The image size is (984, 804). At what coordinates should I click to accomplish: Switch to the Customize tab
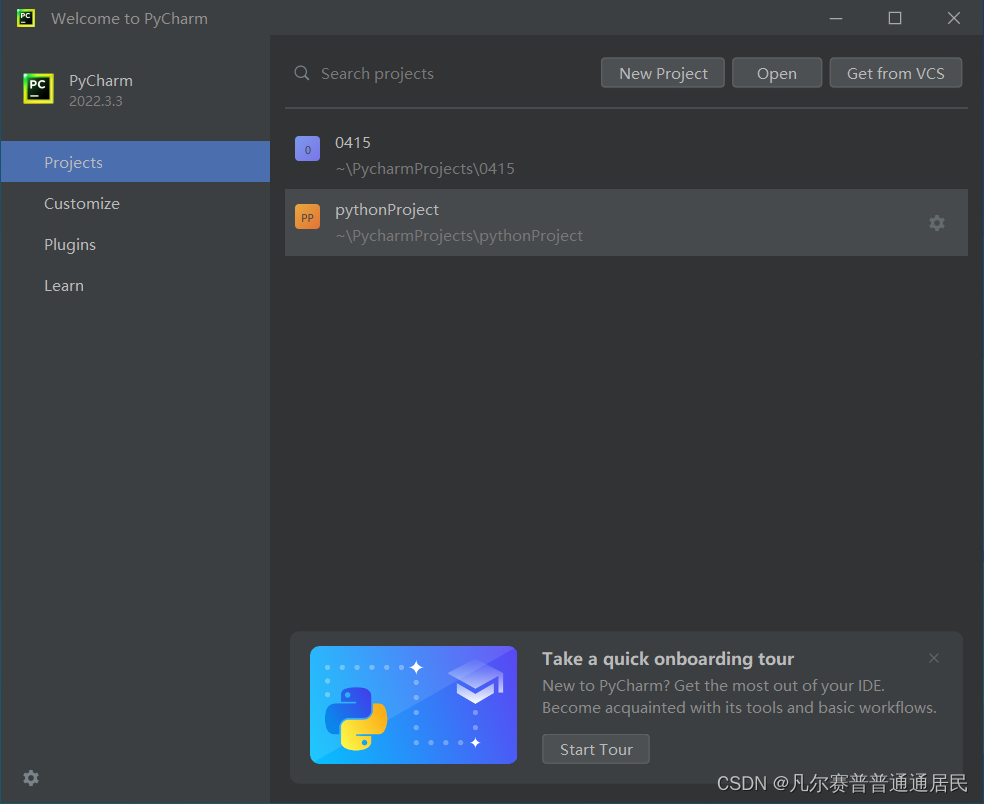coord(136,203)
